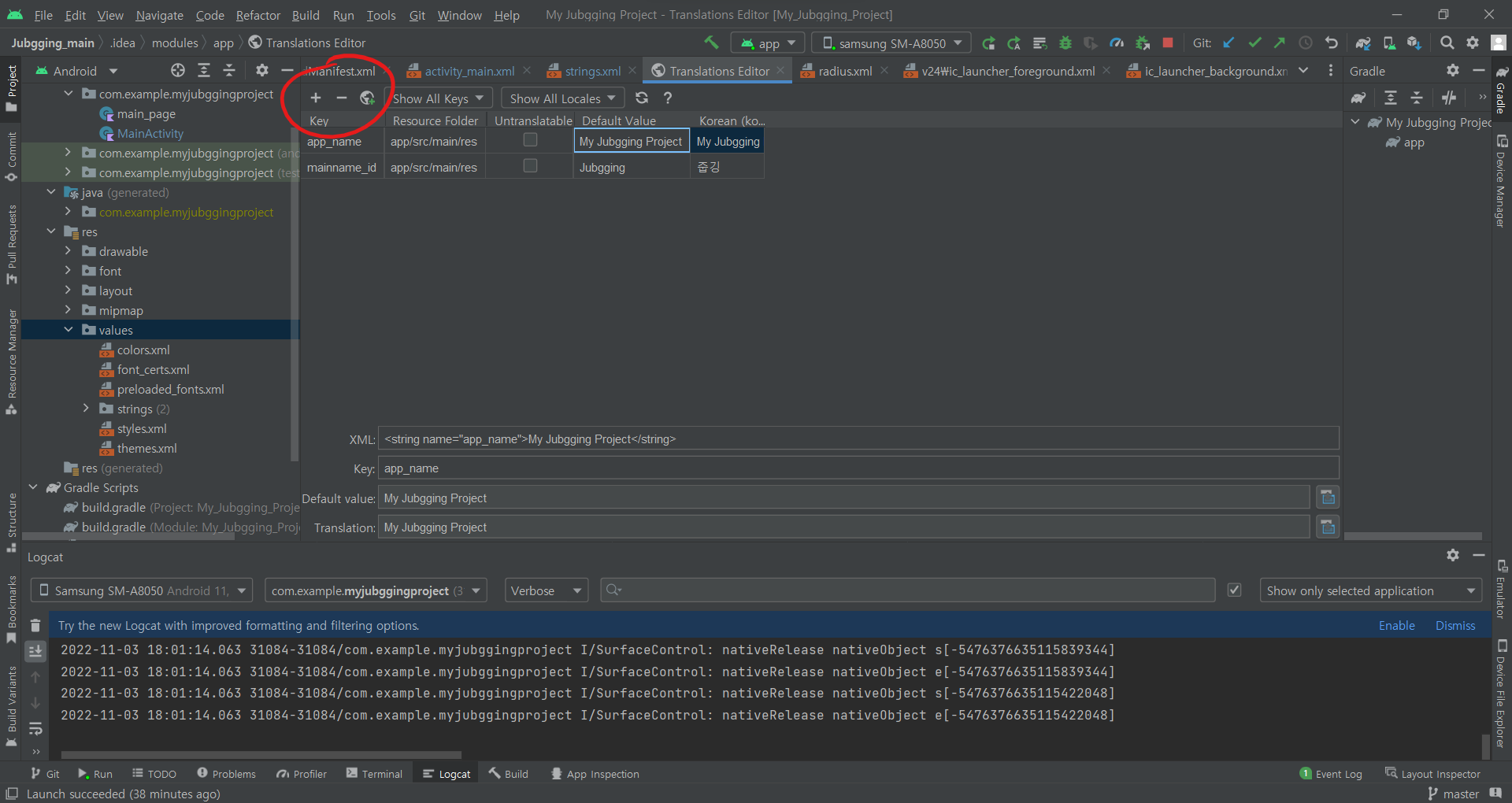
Task: Toggle Untranslatable checkbox for mainname_id
Action: (x=530, y=166)
